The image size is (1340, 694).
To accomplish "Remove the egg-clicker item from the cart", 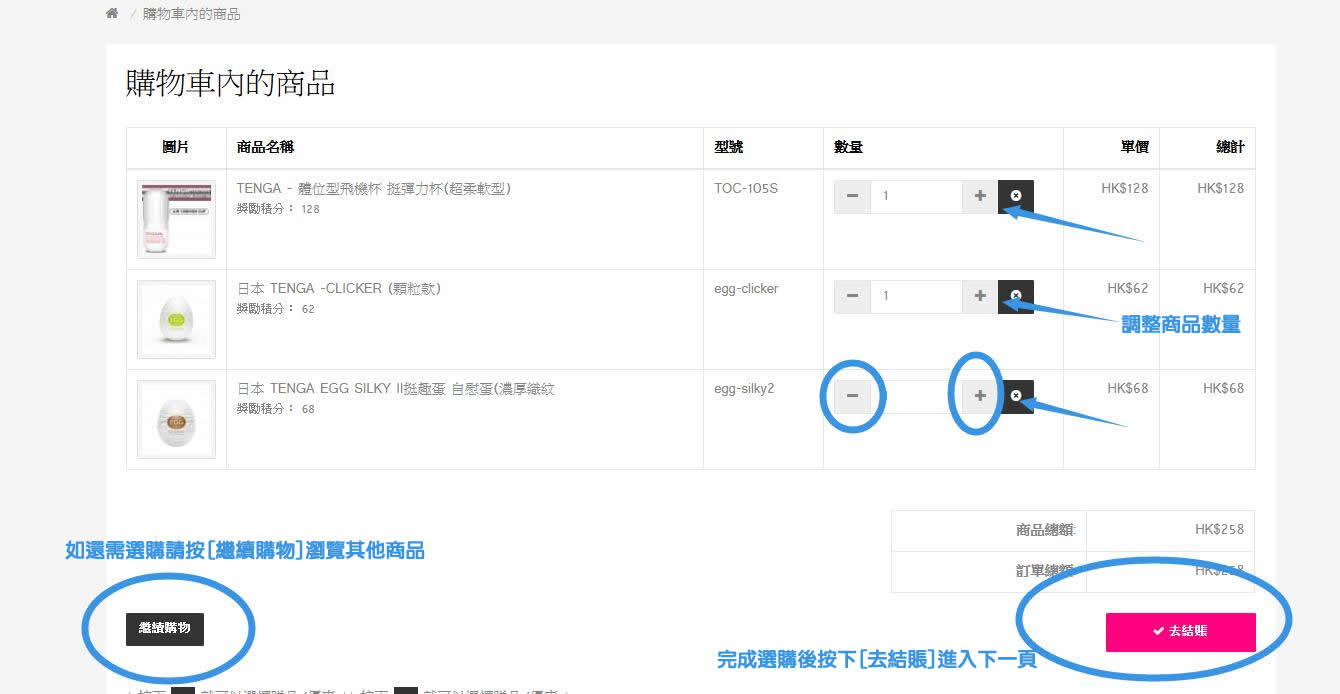I will [x=1016, y=296].
